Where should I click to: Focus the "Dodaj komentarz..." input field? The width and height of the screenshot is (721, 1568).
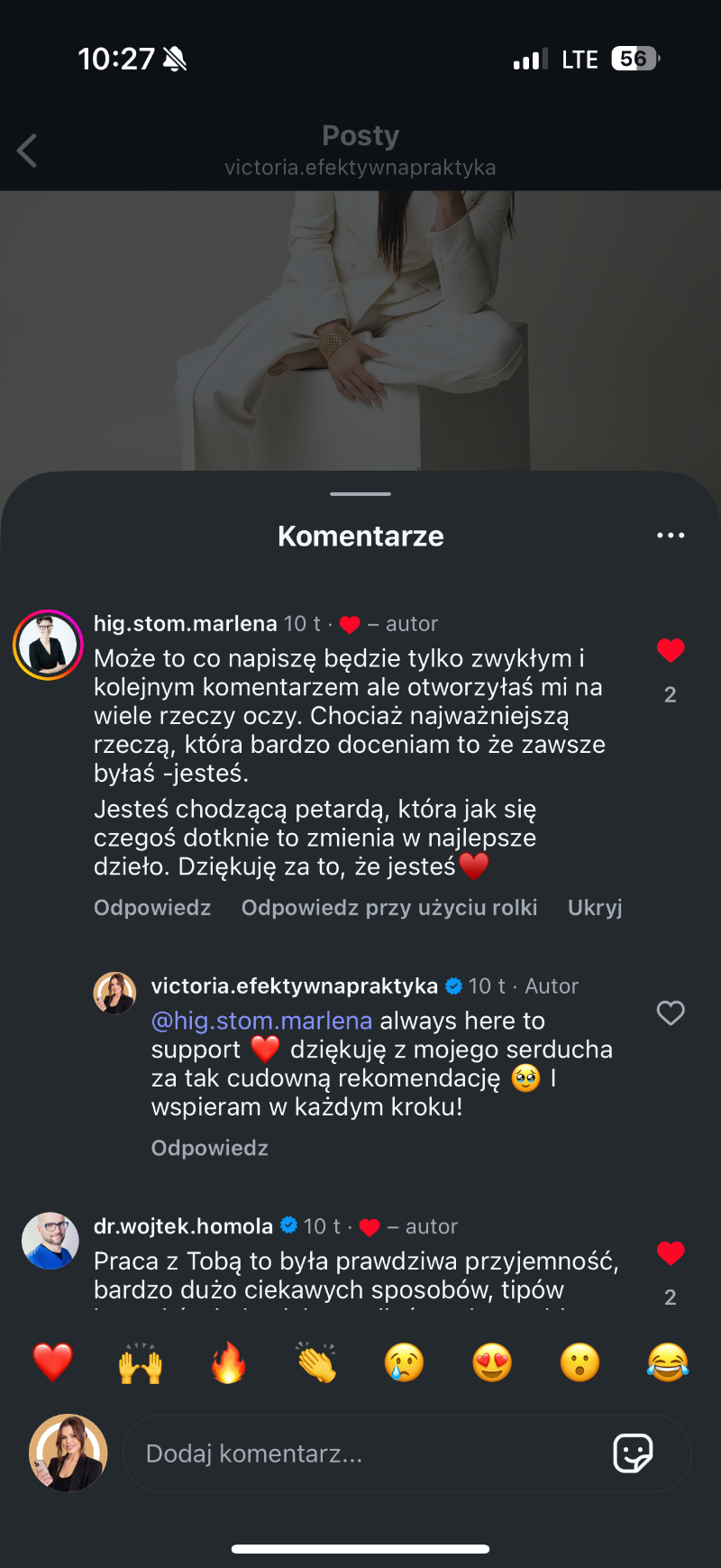pos(360,1453)
